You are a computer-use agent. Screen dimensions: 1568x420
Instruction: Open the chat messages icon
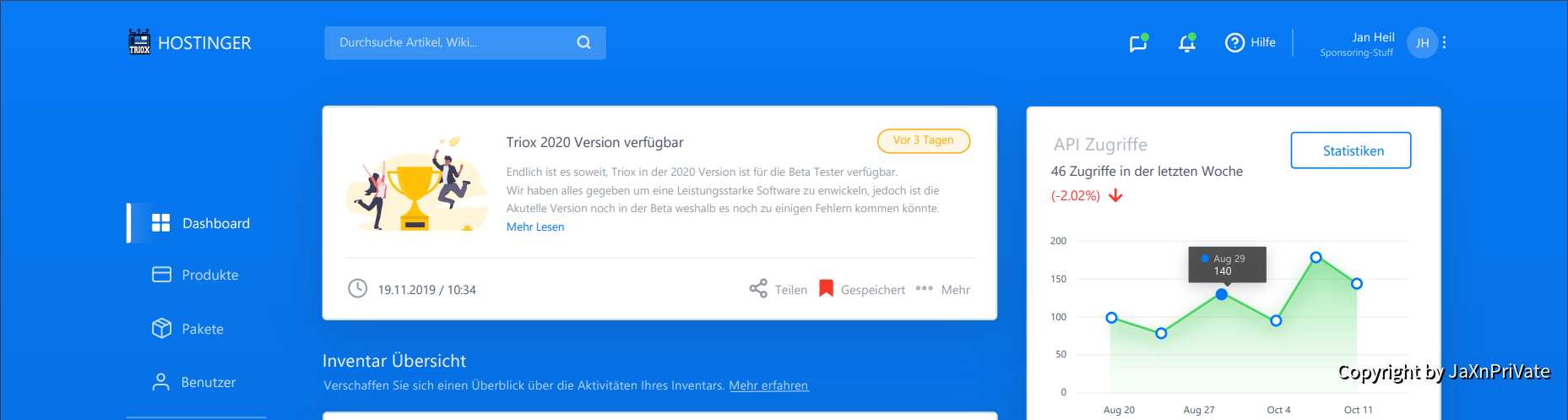click(1138, 43)
